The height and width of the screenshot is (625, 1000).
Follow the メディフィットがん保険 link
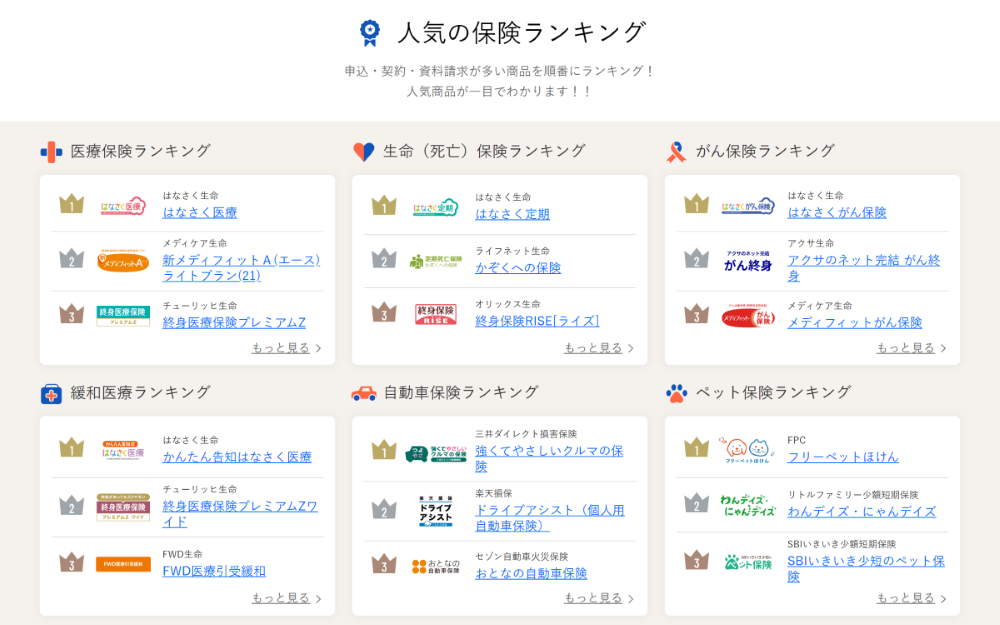pyautogui.click(x=854, y=322)
